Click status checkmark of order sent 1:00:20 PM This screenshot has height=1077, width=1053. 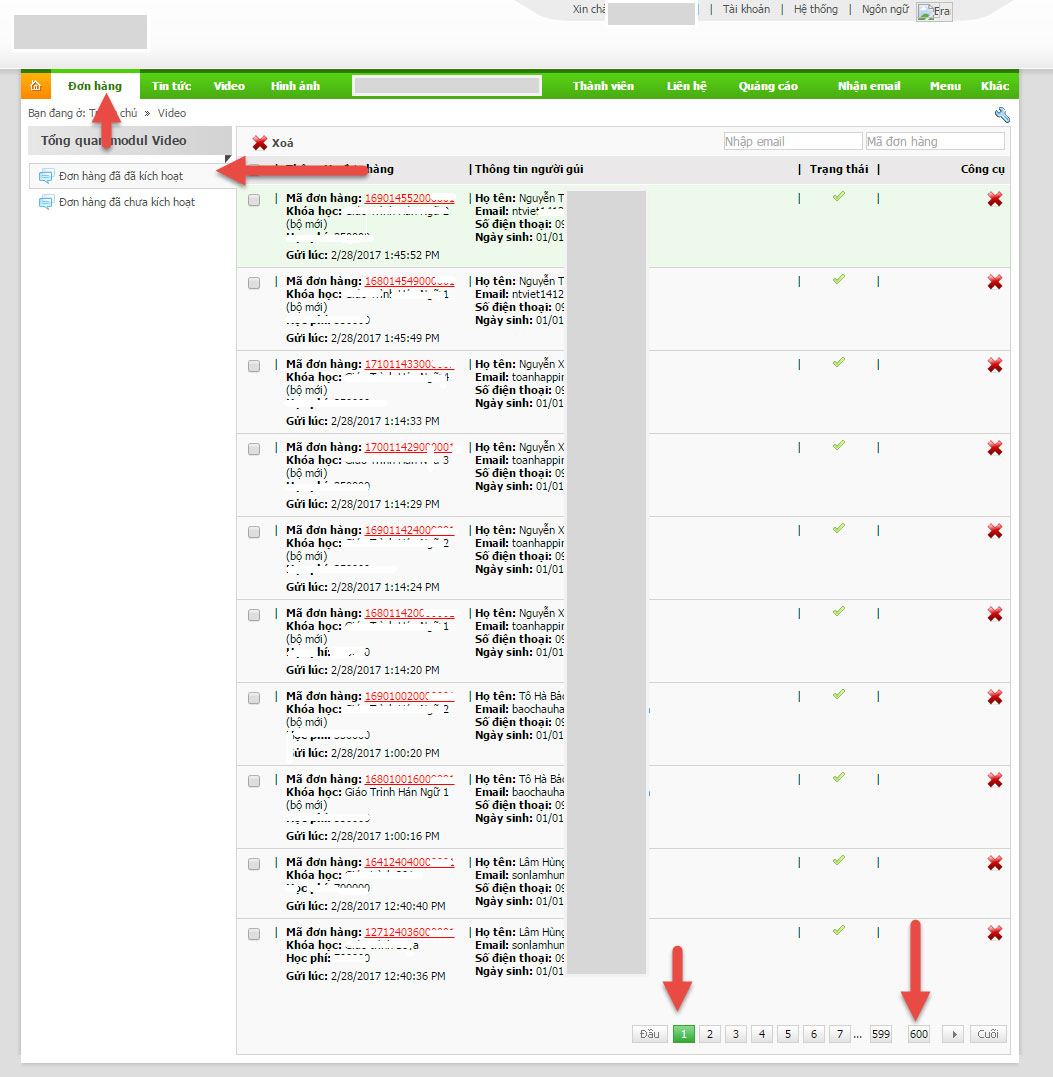pyautogui.click(x=838, y=694)
